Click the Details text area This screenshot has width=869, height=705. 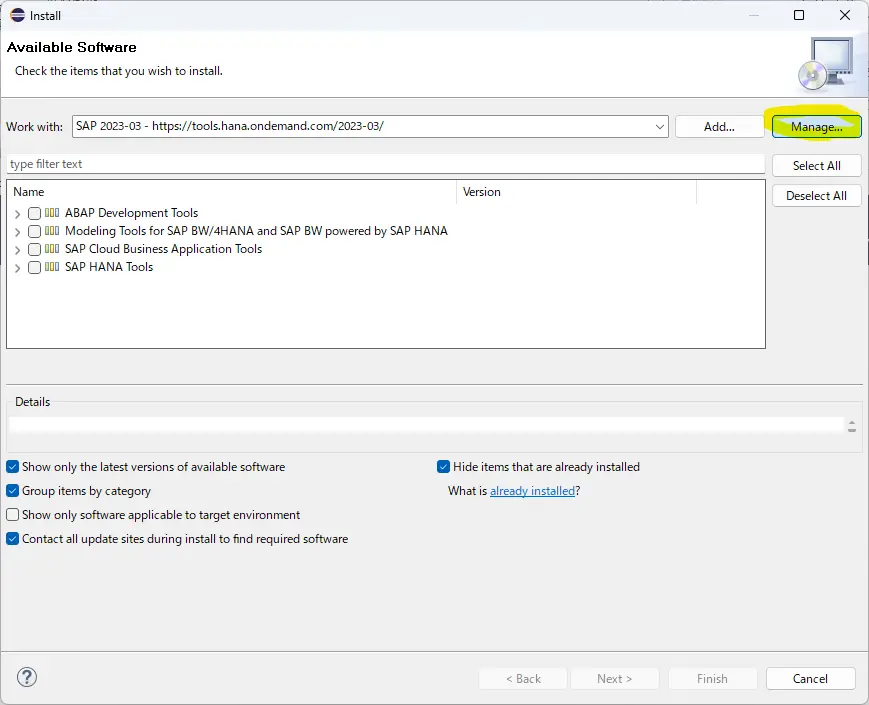tap(427, 425)
